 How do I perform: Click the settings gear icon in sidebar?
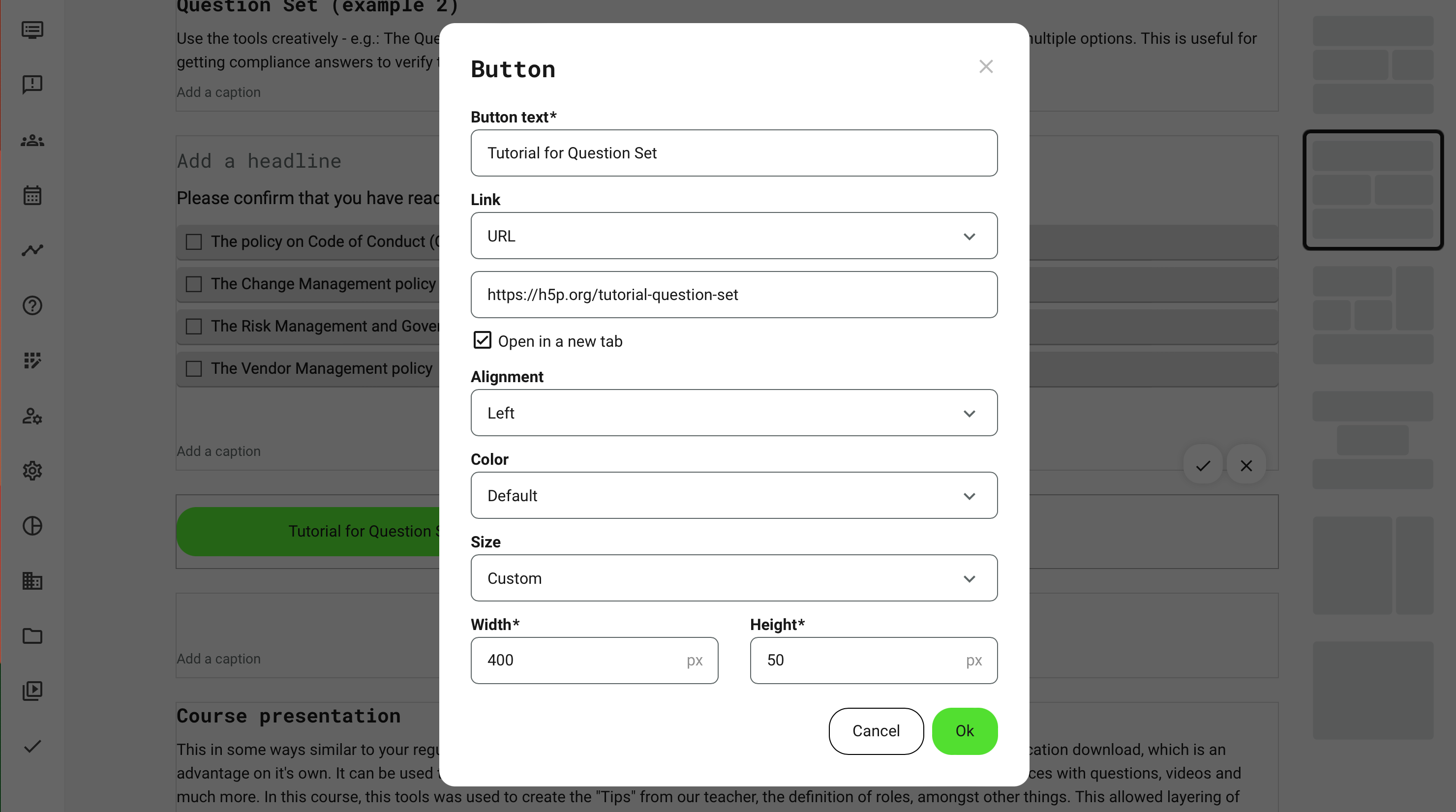[32, 471]
